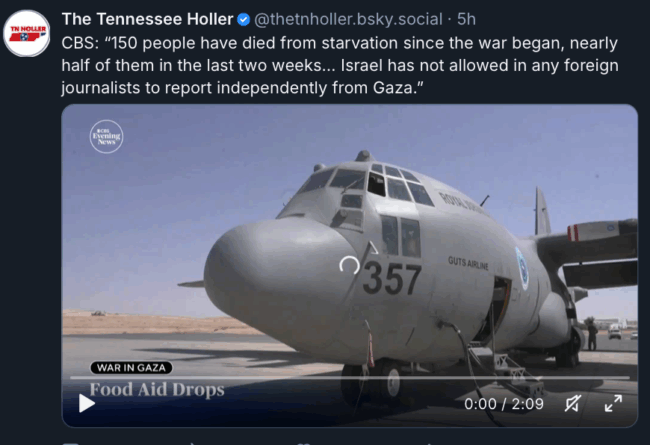The width and height of the screenshot is (650, 445).
Task: Expand the video to fullscreen
Action: (x=613, y=404)
